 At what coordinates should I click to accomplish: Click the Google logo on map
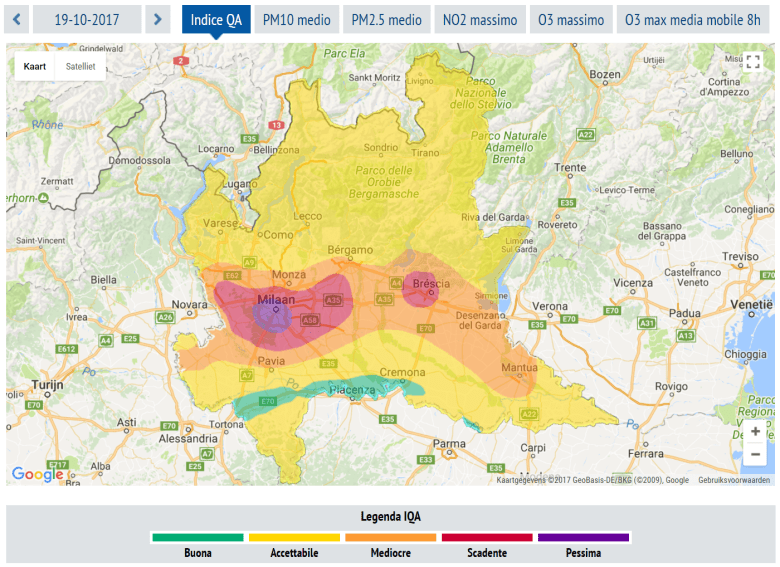click(x=37, y=475)
